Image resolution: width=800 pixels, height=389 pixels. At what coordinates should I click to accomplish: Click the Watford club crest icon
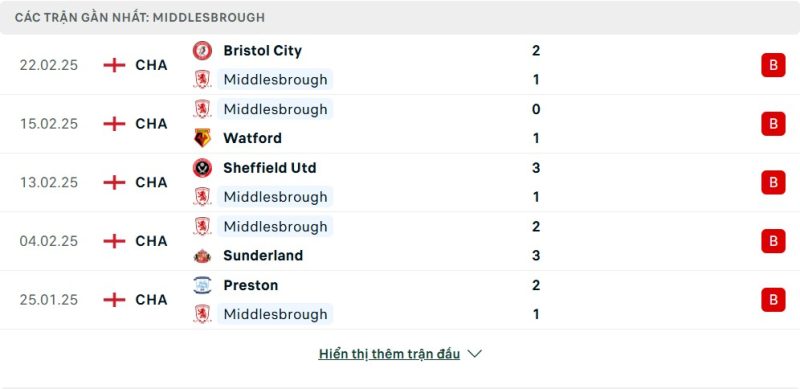203,138
